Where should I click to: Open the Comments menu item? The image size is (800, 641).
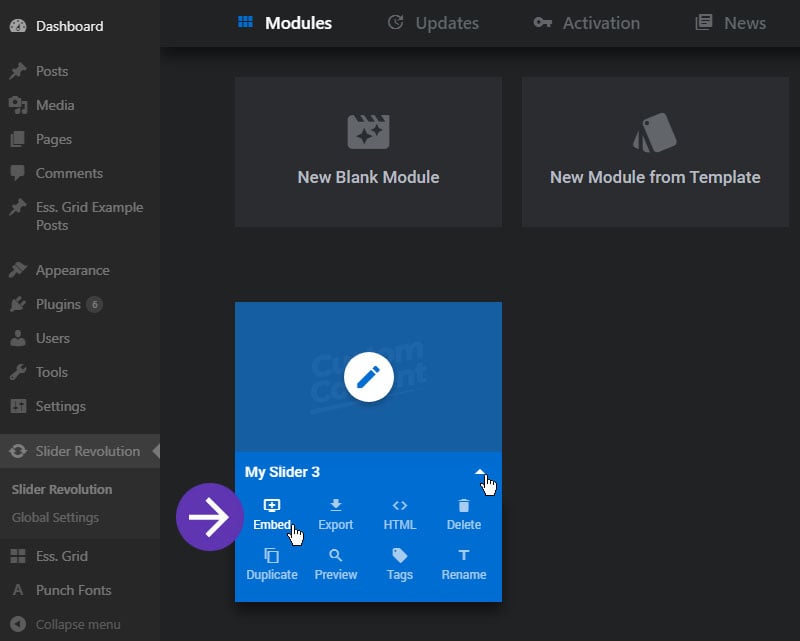click(x=69, y=174)
